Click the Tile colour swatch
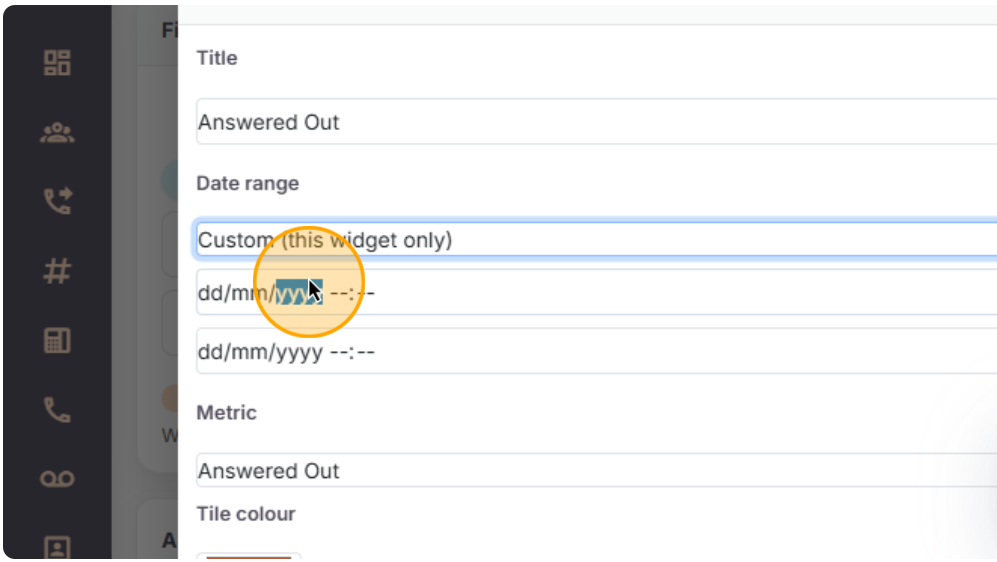This screenshot has width=997, height=562. pos(248,556)
